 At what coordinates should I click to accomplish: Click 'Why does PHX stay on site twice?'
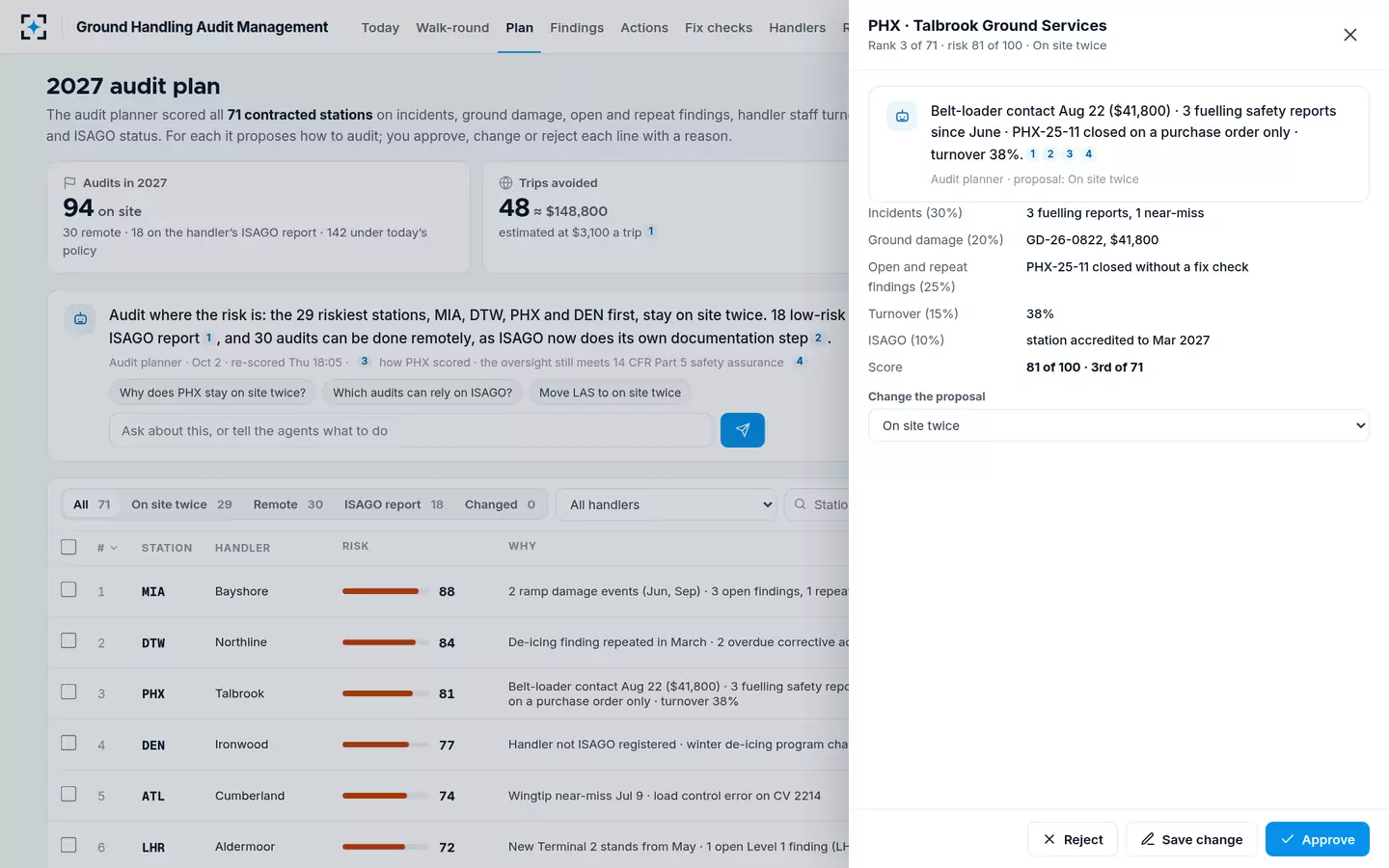click(212, 393)
